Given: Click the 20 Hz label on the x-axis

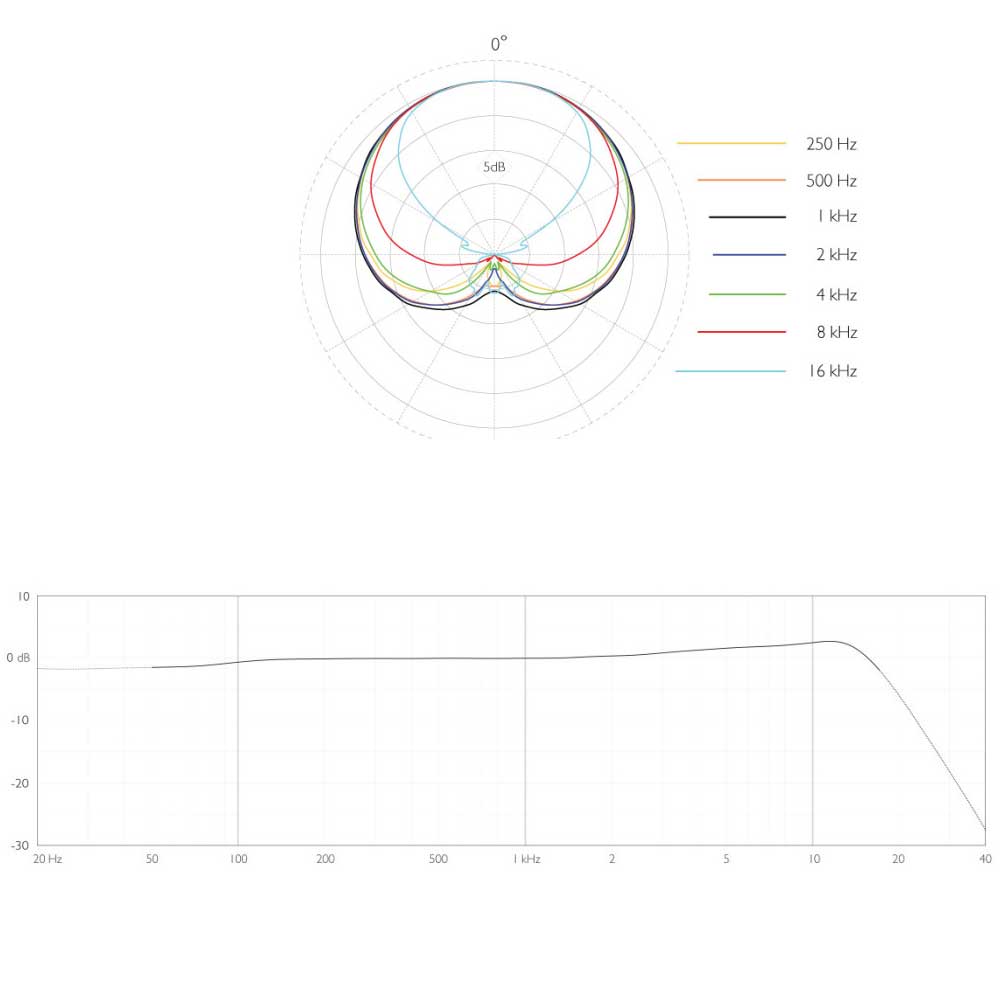Looking at the screenshot, I should pyautogui.click(x=47, y=859).
